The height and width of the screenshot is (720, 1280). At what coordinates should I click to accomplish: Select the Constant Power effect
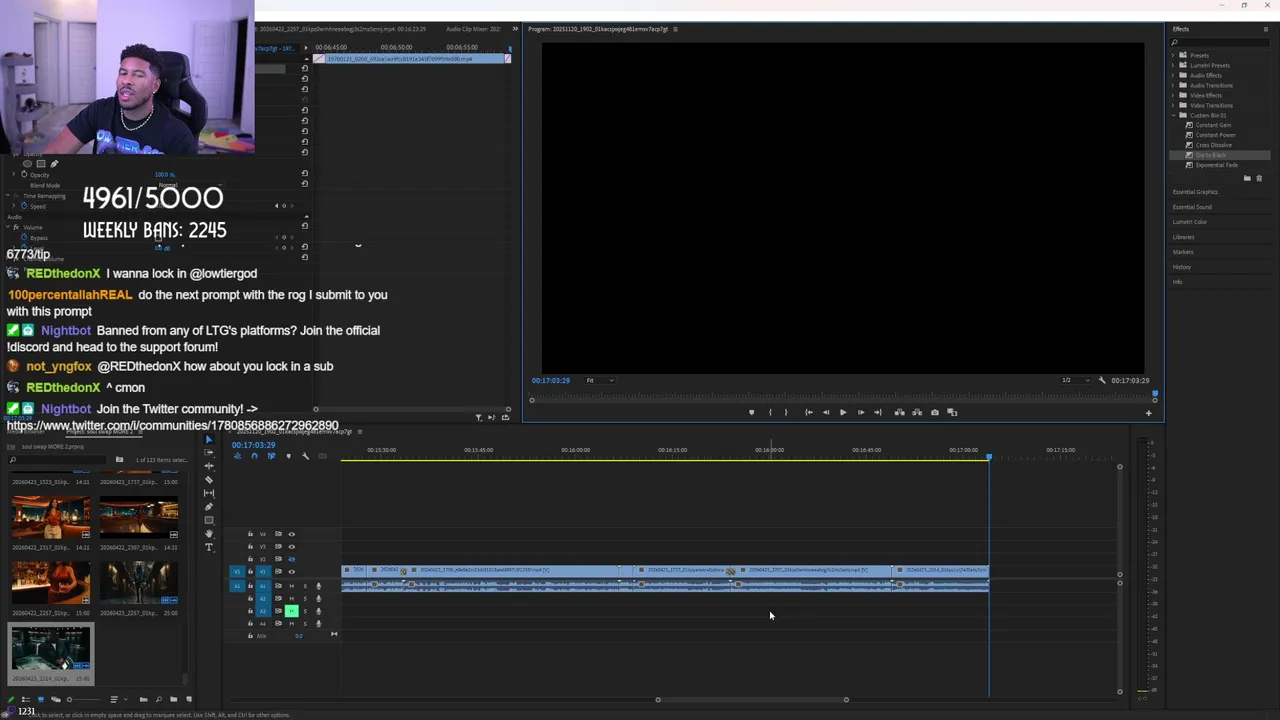pos(1215,135)
